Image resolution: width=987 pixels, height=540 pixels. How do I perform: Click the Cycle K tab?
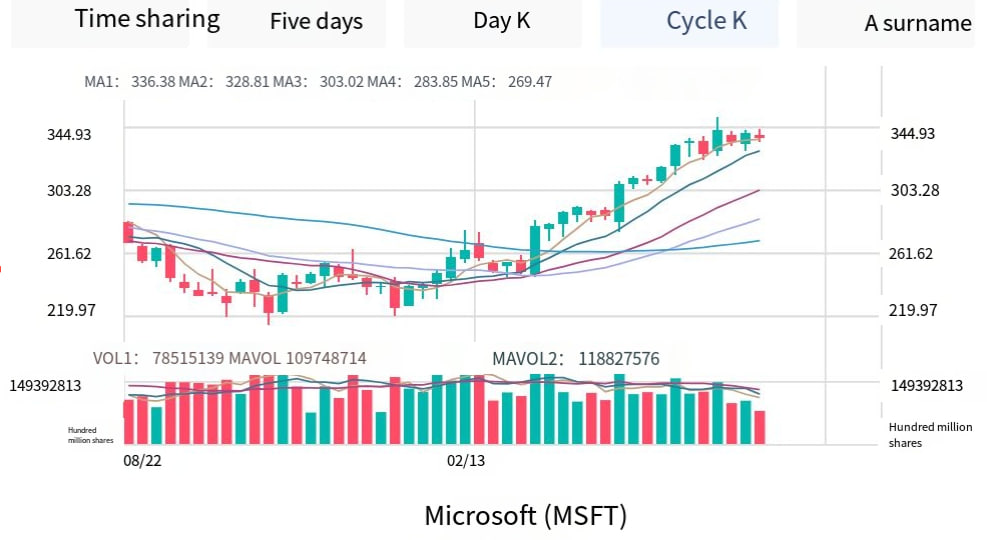tap(706, 21)
